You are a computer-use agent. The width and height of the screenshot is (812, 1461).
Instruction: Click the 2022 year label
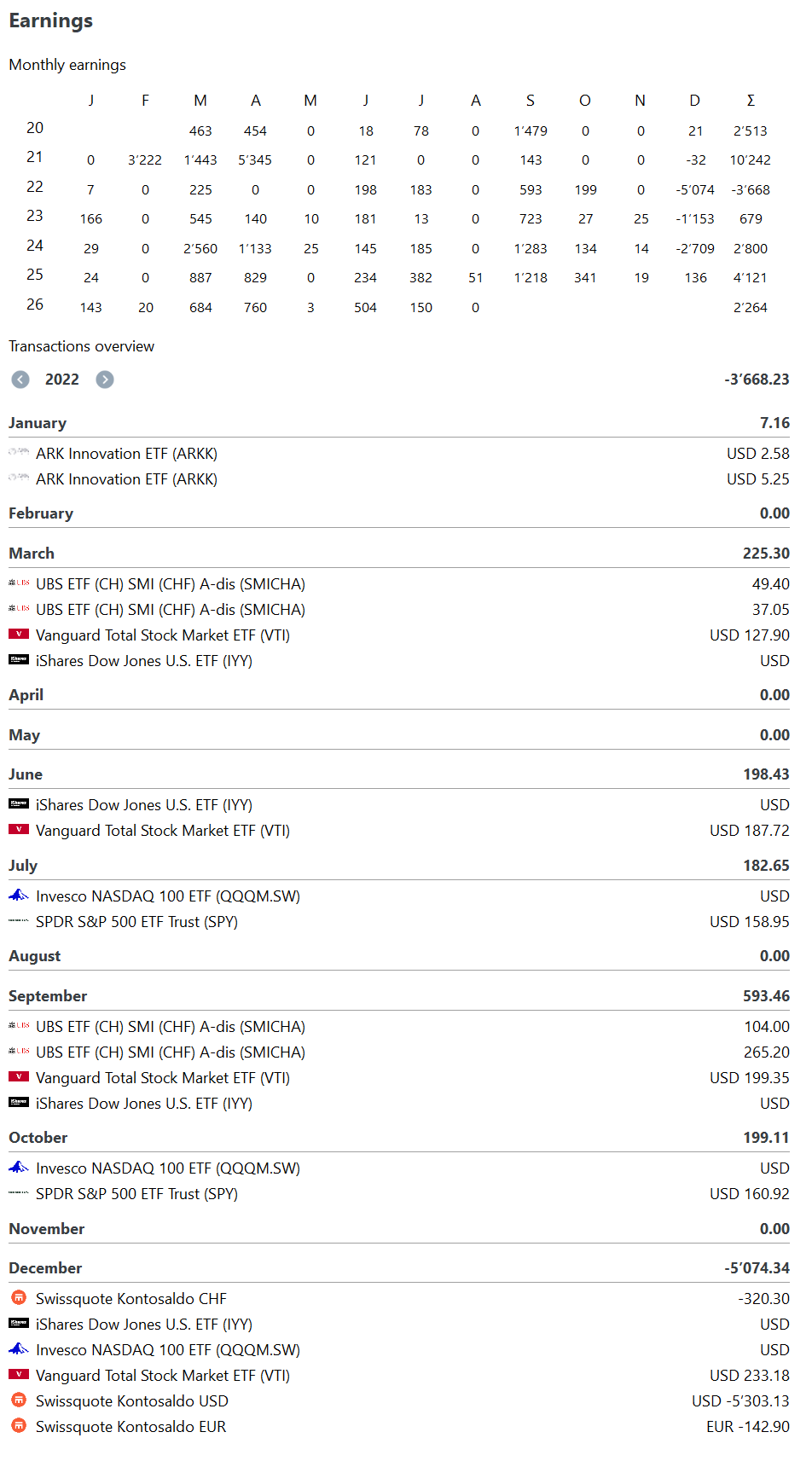click(x=62, y=380)
